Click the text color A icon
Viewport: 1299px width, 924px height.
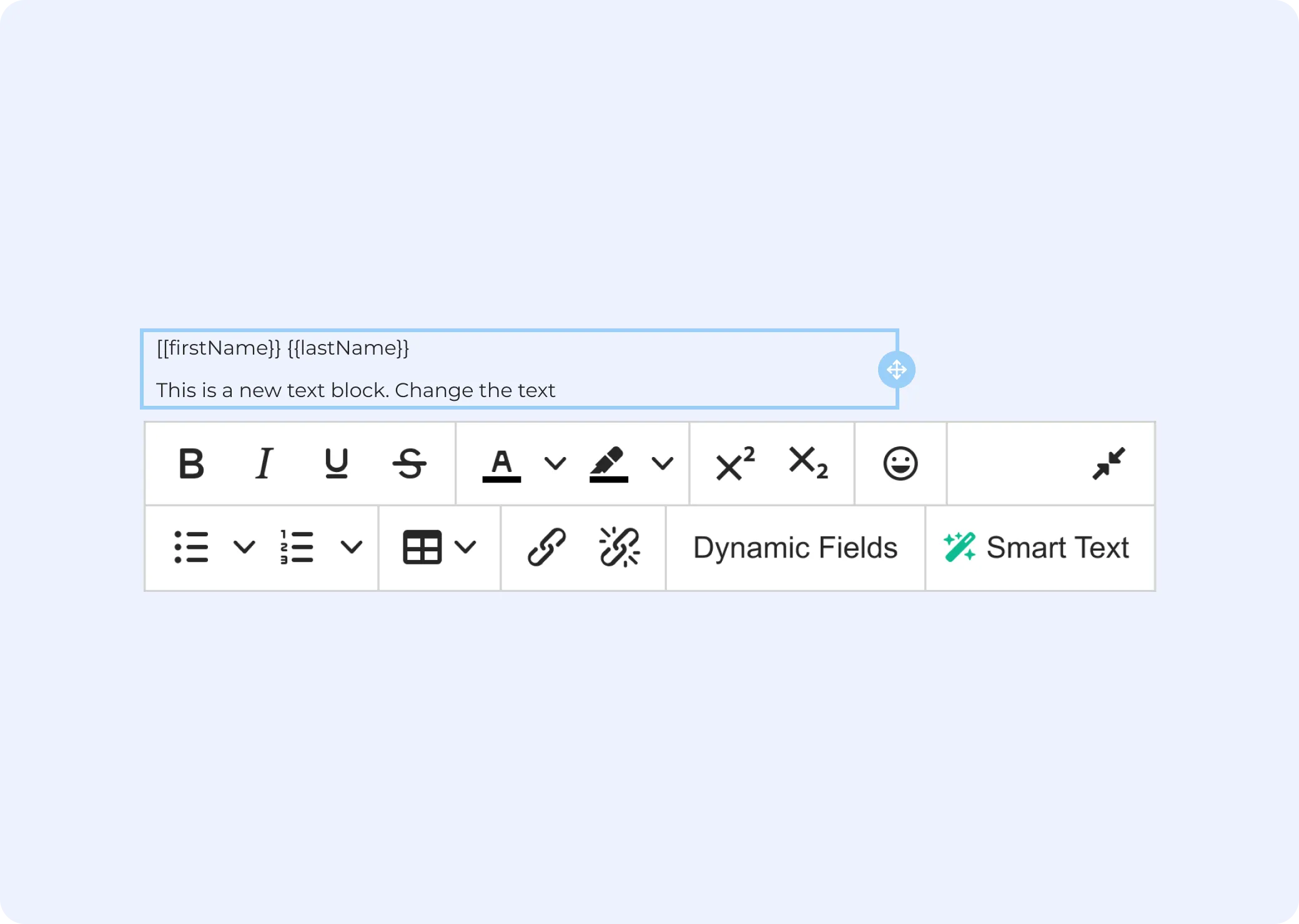point(501,465)
